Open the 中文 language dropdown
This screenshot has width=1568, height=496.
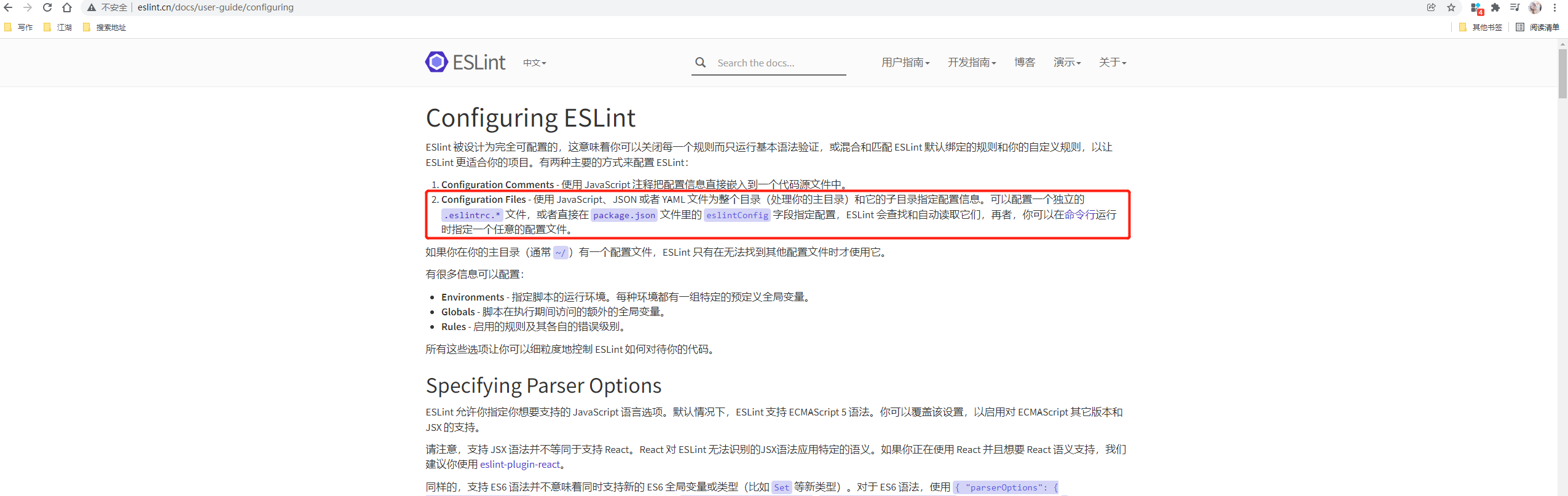pos(534,63)
